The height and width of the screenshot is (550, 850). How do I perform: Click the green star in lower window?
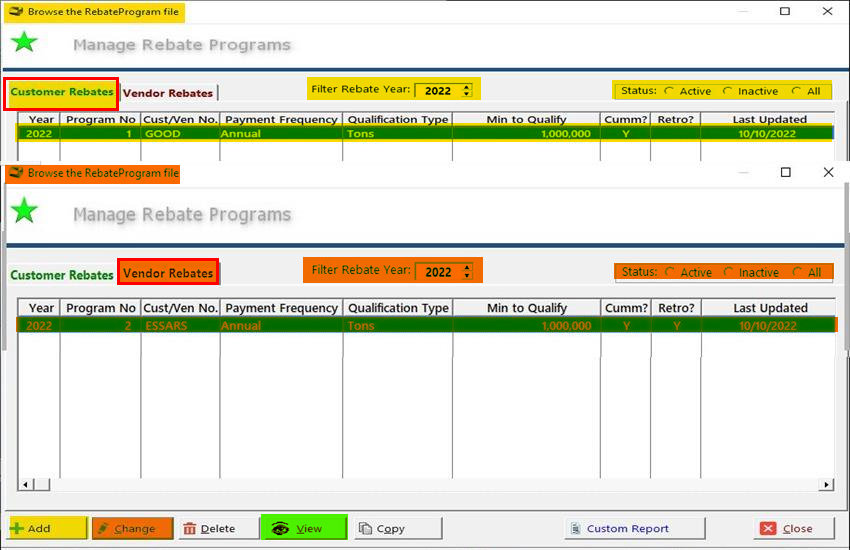(x=24, y=211)
